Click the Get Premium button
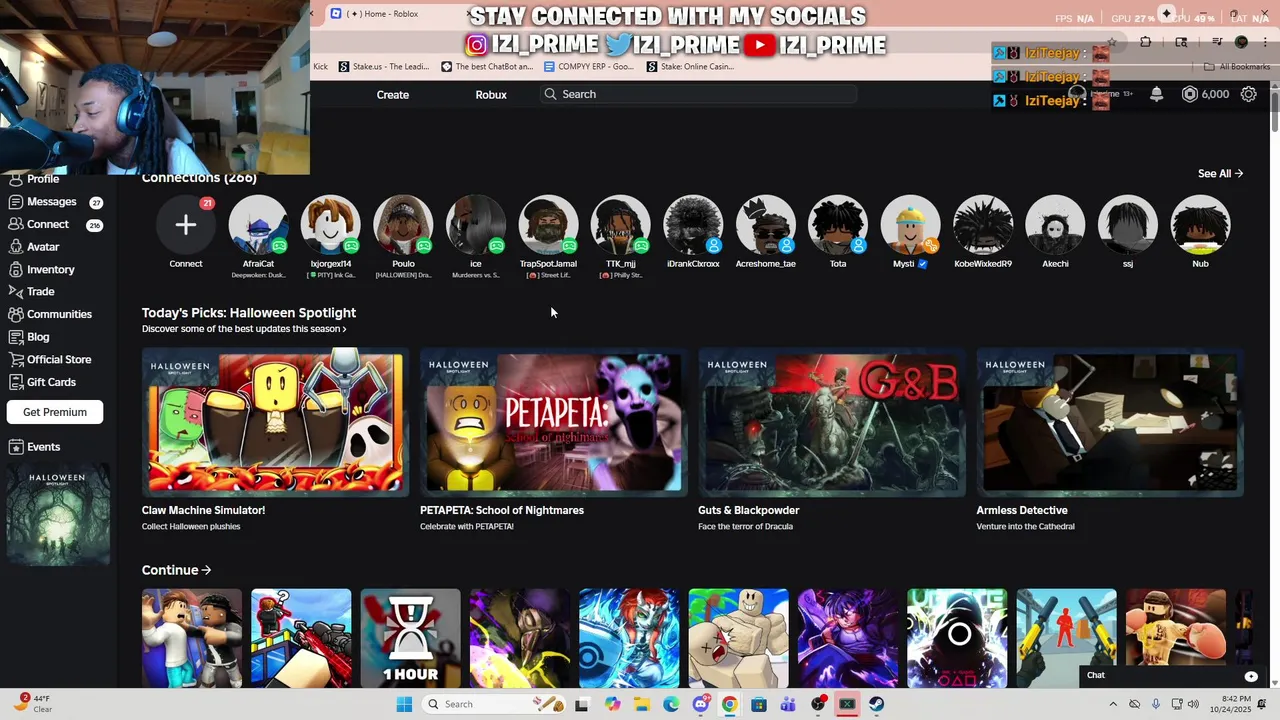This screenshot has height=720, width=1280. pos(55,412)
